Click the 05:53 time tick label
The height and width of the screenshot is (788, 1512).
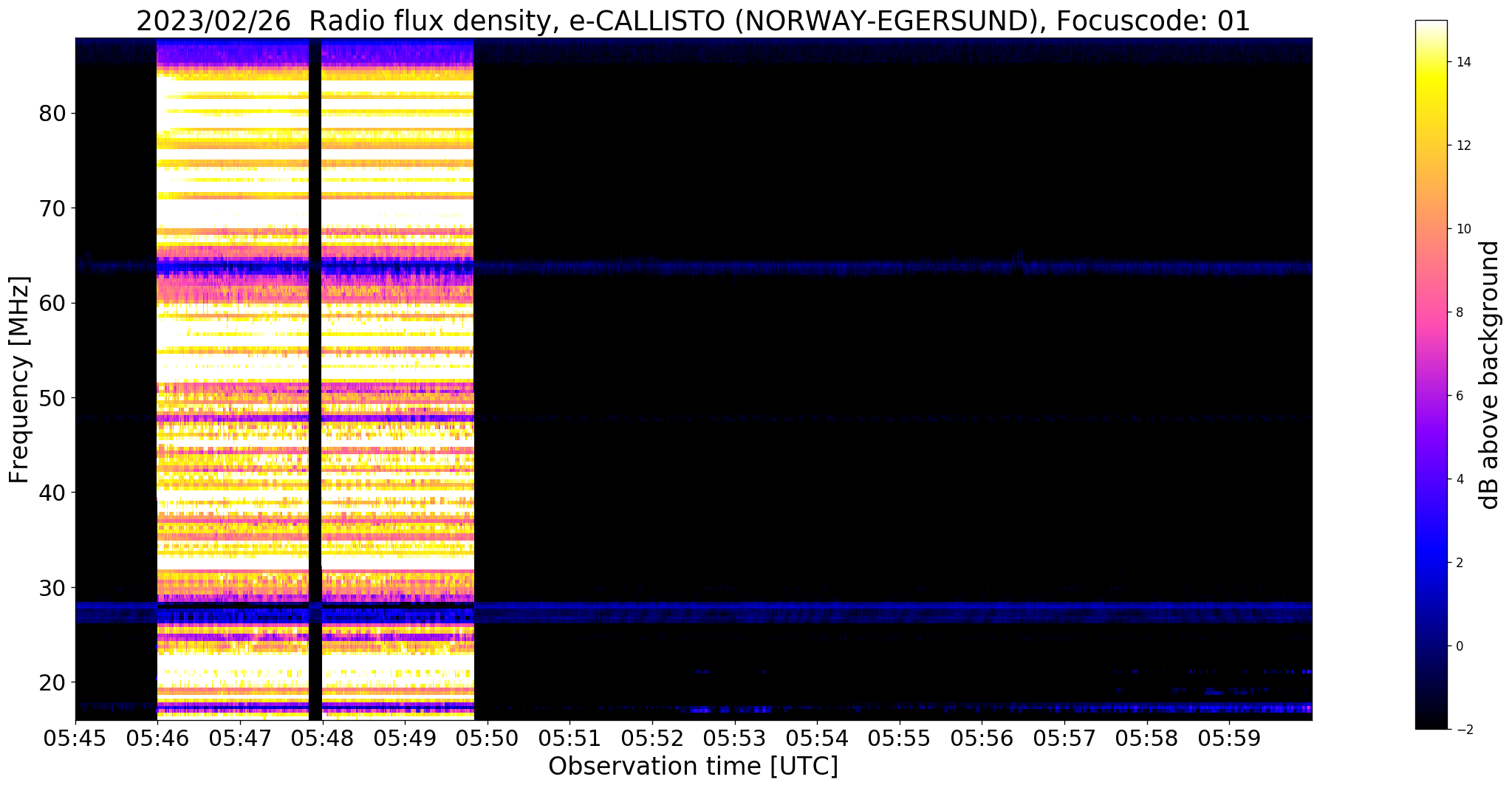(x=735, y=738)
